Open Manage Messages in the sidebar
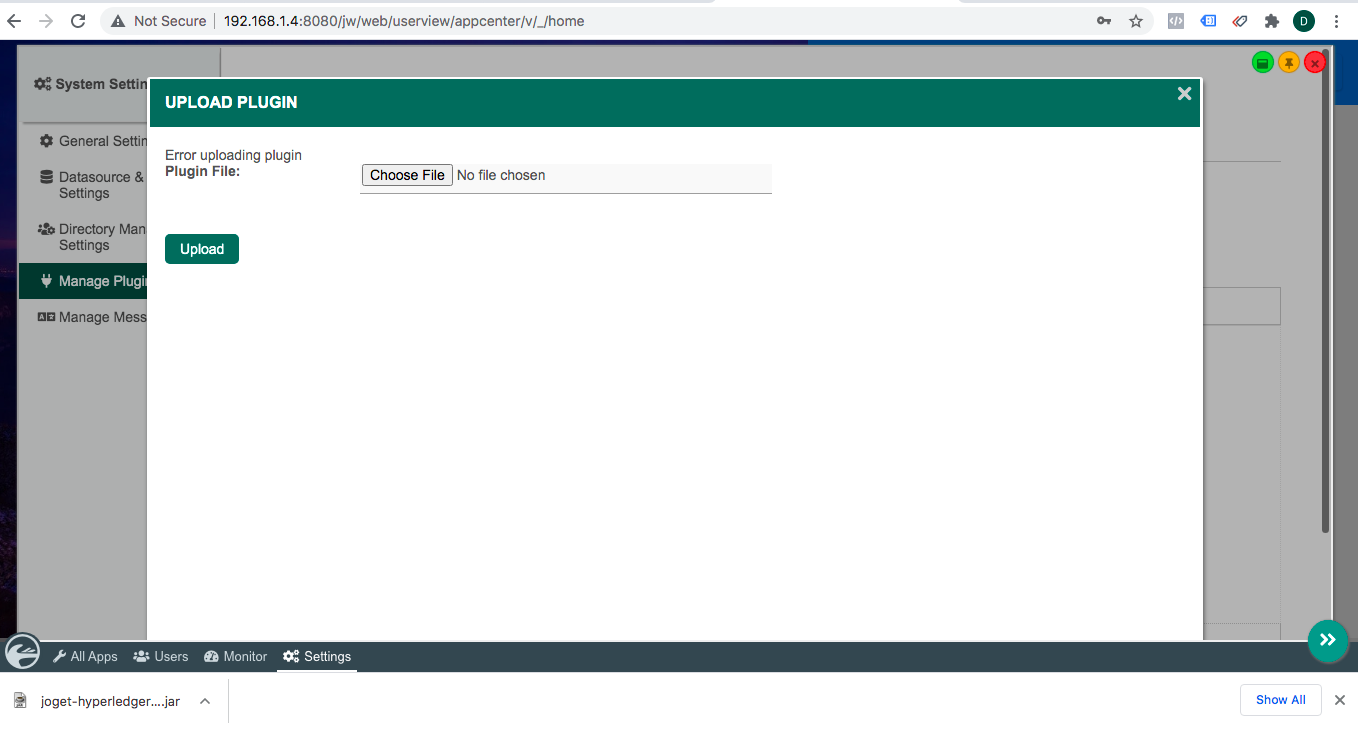1358x729 pixels. (x=84, y=317)
